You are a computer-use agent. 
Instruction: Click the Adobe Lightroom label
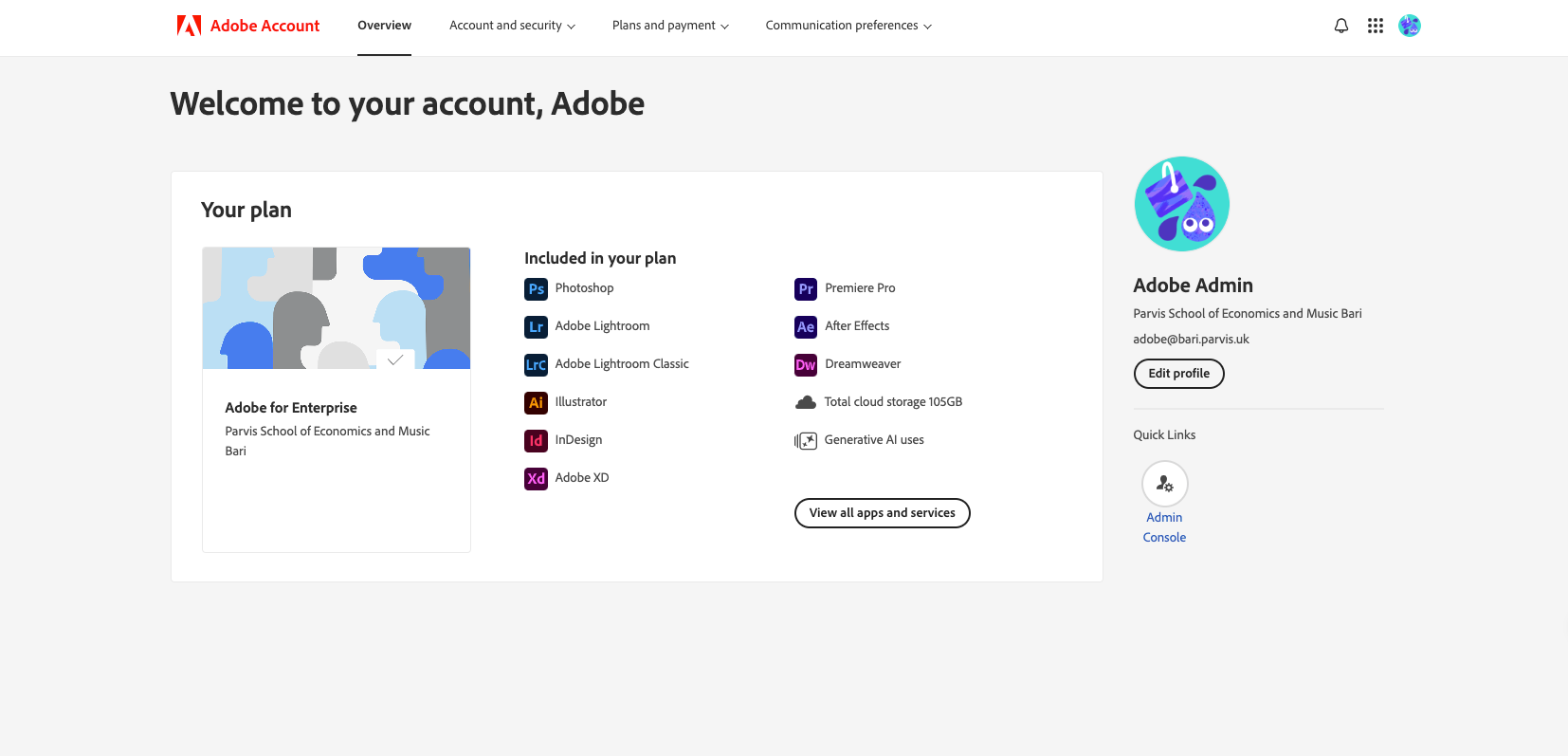pos(602,326)
